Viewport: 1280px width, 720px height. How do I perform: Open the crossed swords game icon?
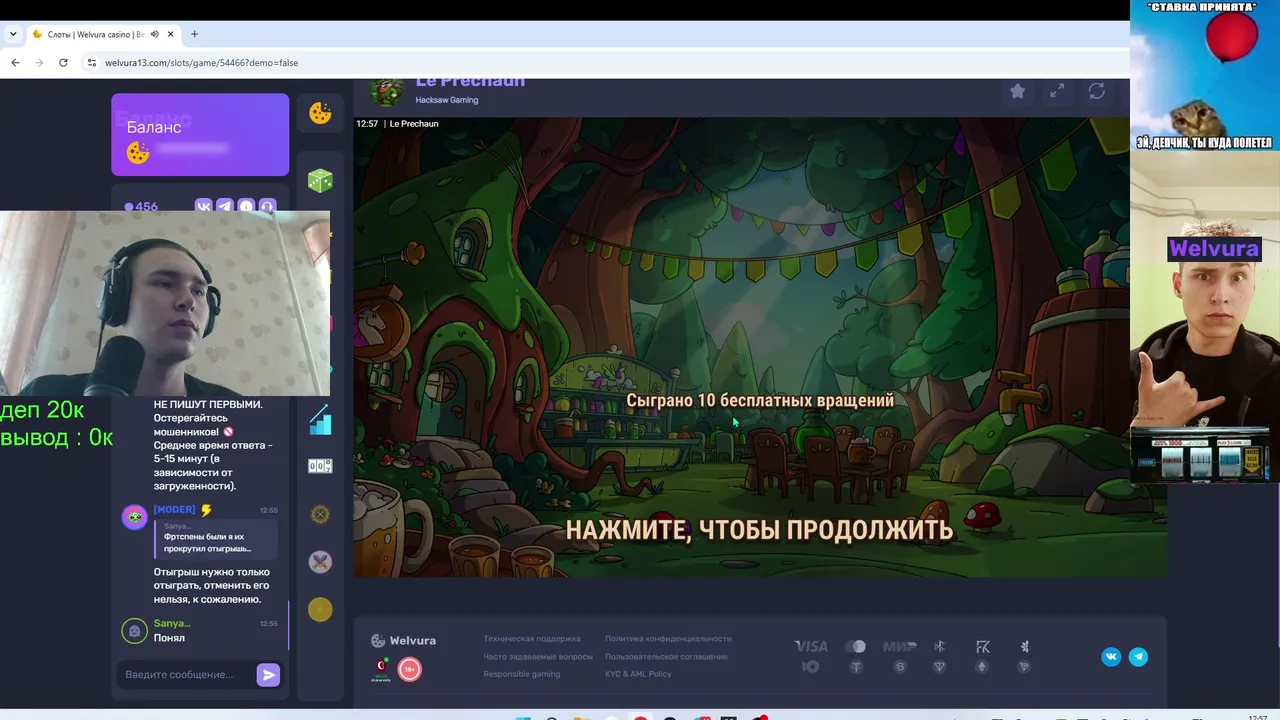coord(320,562)
